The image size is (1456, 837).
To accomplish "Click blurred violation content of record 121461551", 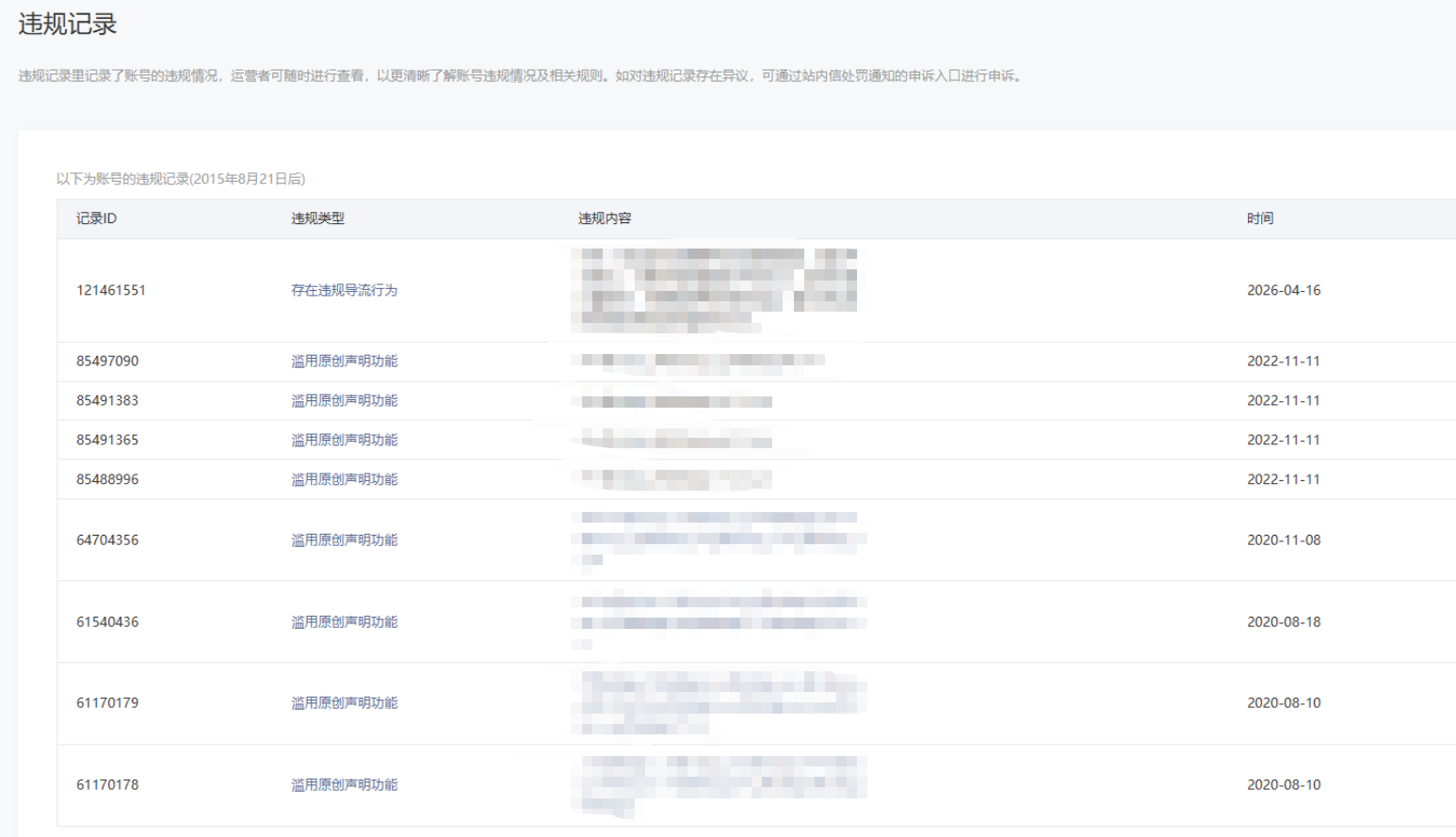I will (x=719, y=290).
